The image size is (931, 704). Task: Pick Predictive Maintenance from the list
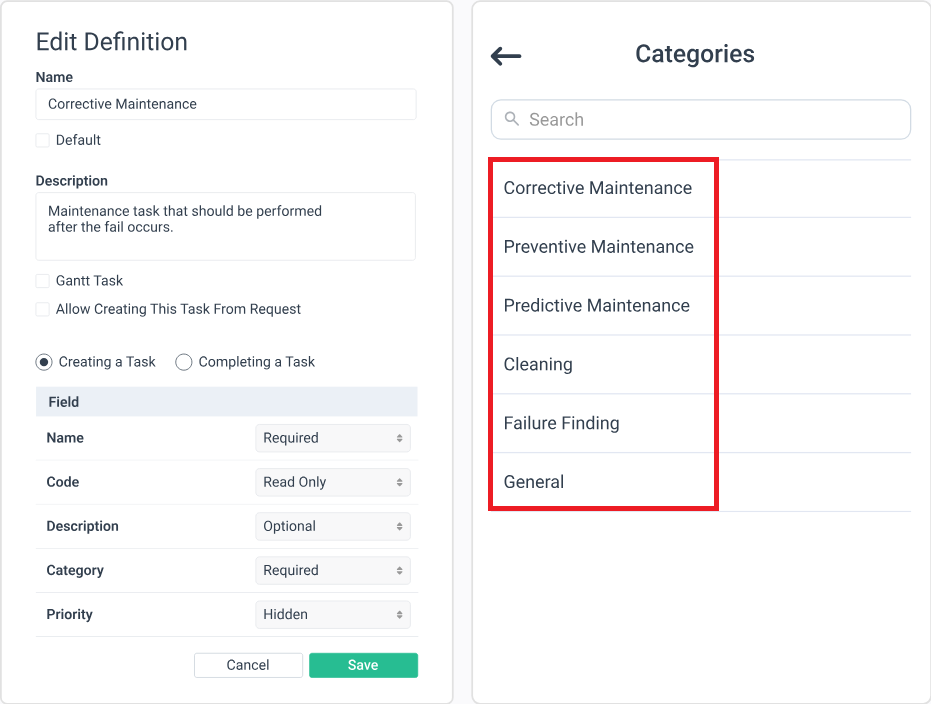tap(597, 306)
